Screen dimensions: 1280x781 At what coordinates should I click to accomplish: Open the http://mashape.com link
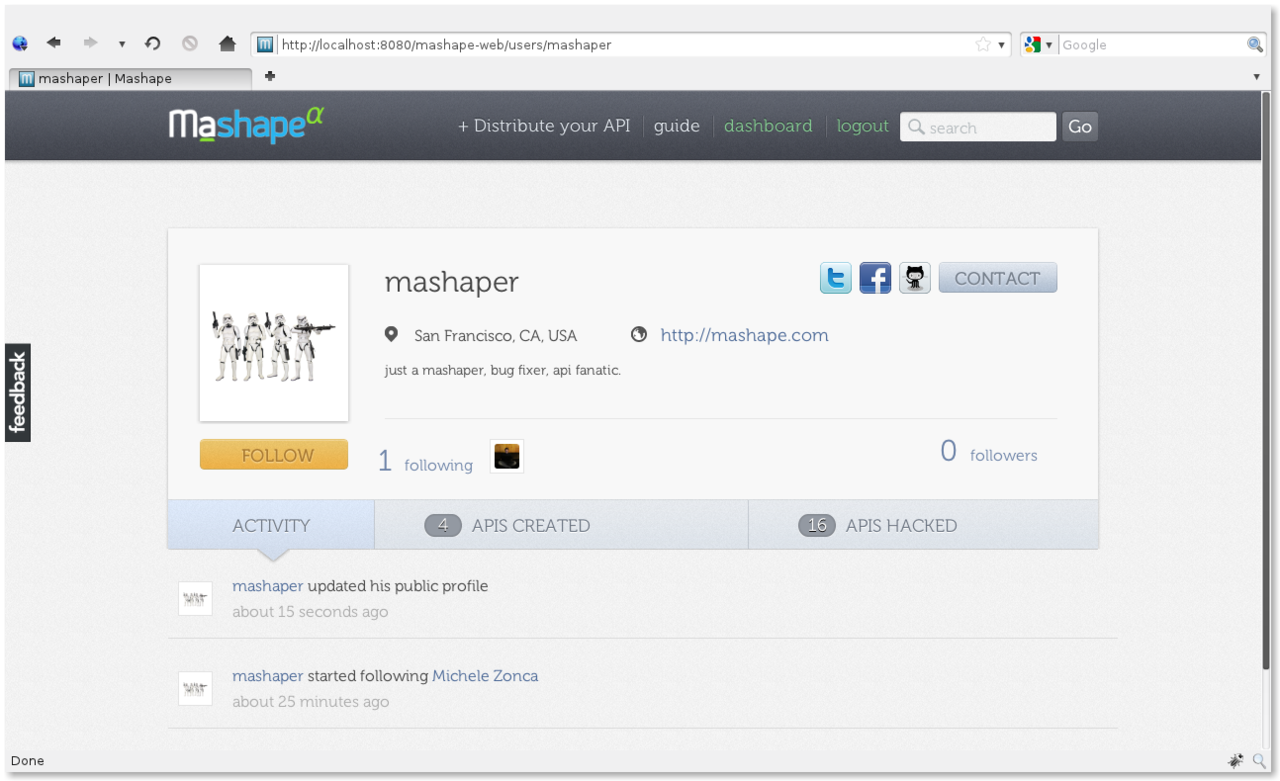pyautogui.click(x=744, y=335)
